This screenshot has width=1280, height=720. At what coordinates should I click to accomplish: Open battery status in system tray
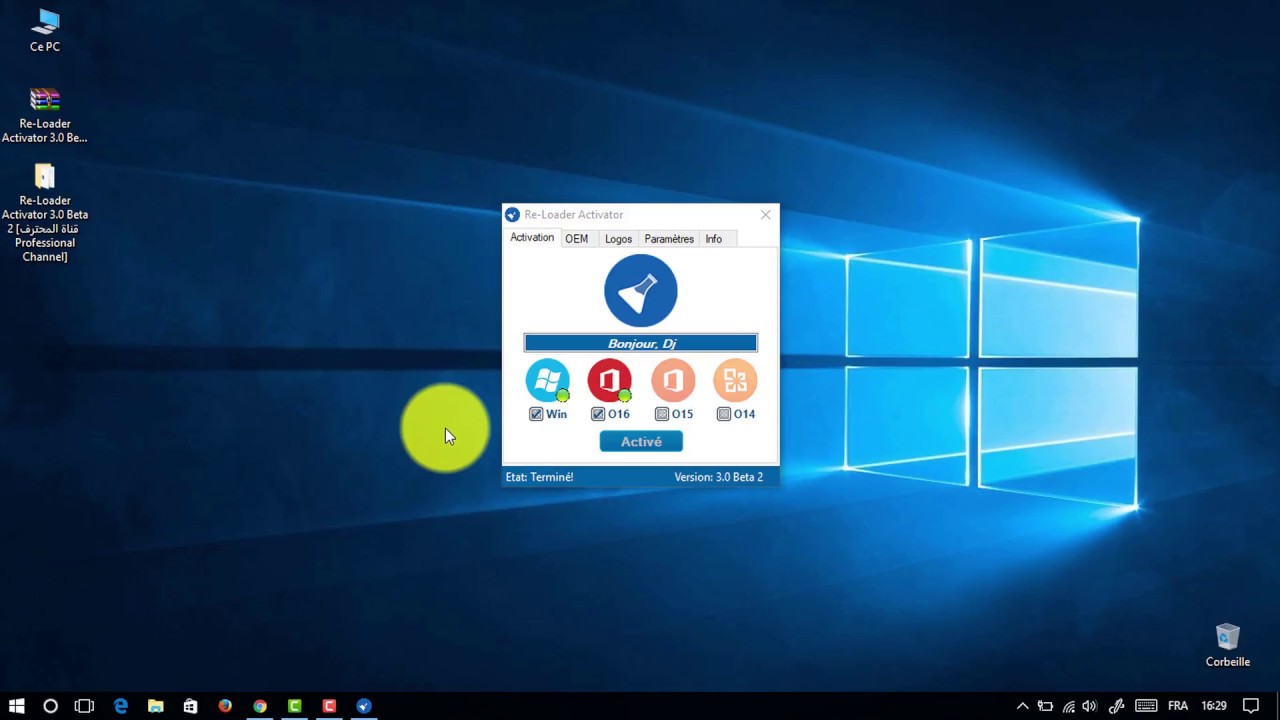[x=1045, y=706]
